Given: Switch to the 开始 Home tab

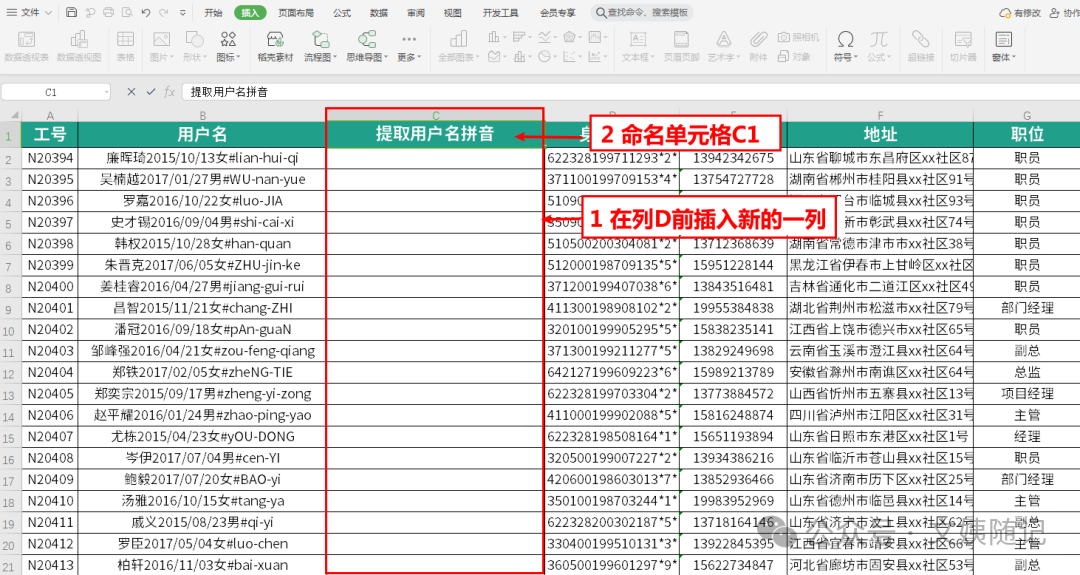Looking at the screenshot, I should click(214, 12).
